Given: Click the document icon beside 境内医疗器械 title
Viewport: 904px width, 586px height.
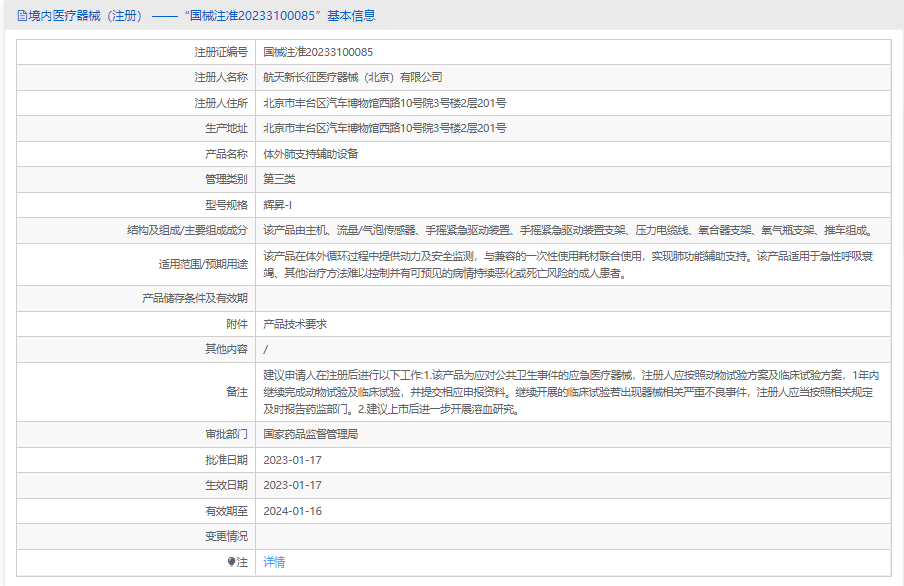Looking at the screenshot, I should [22, 16].
